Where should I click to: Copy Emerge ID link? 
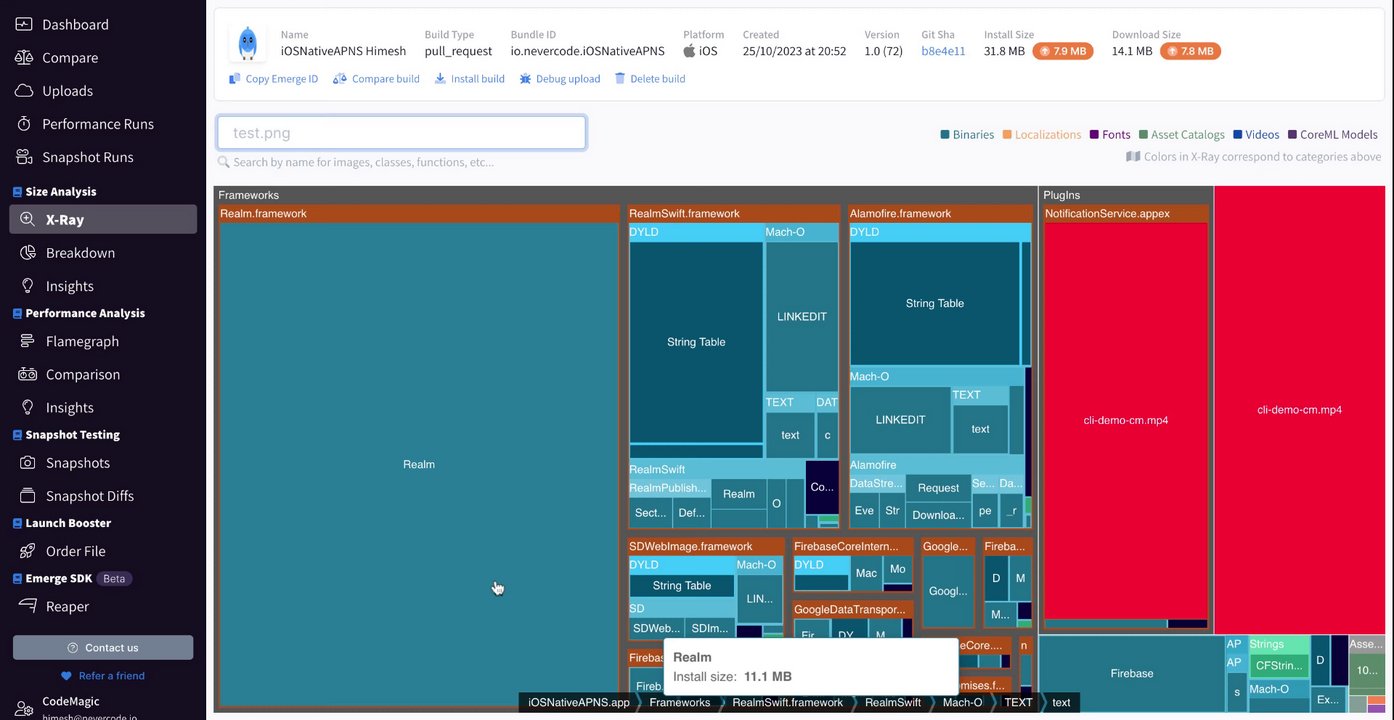click(x=273, y=79)
